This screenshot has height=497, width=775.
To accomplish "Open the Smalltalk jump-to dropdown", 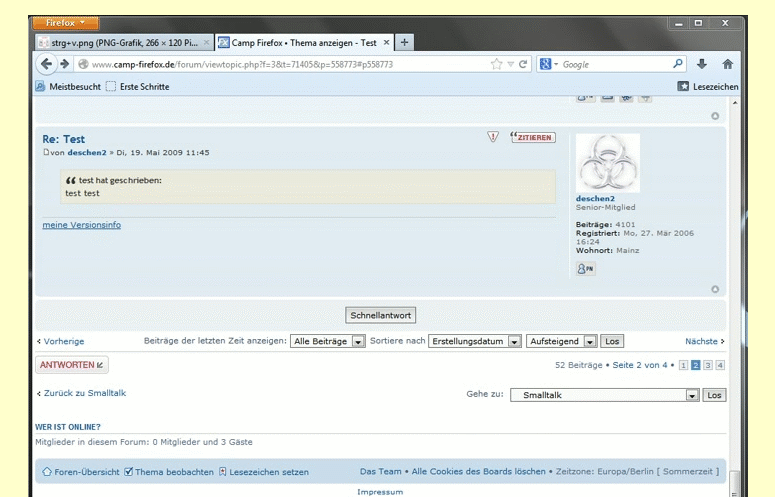I will (x=604, y=395).
